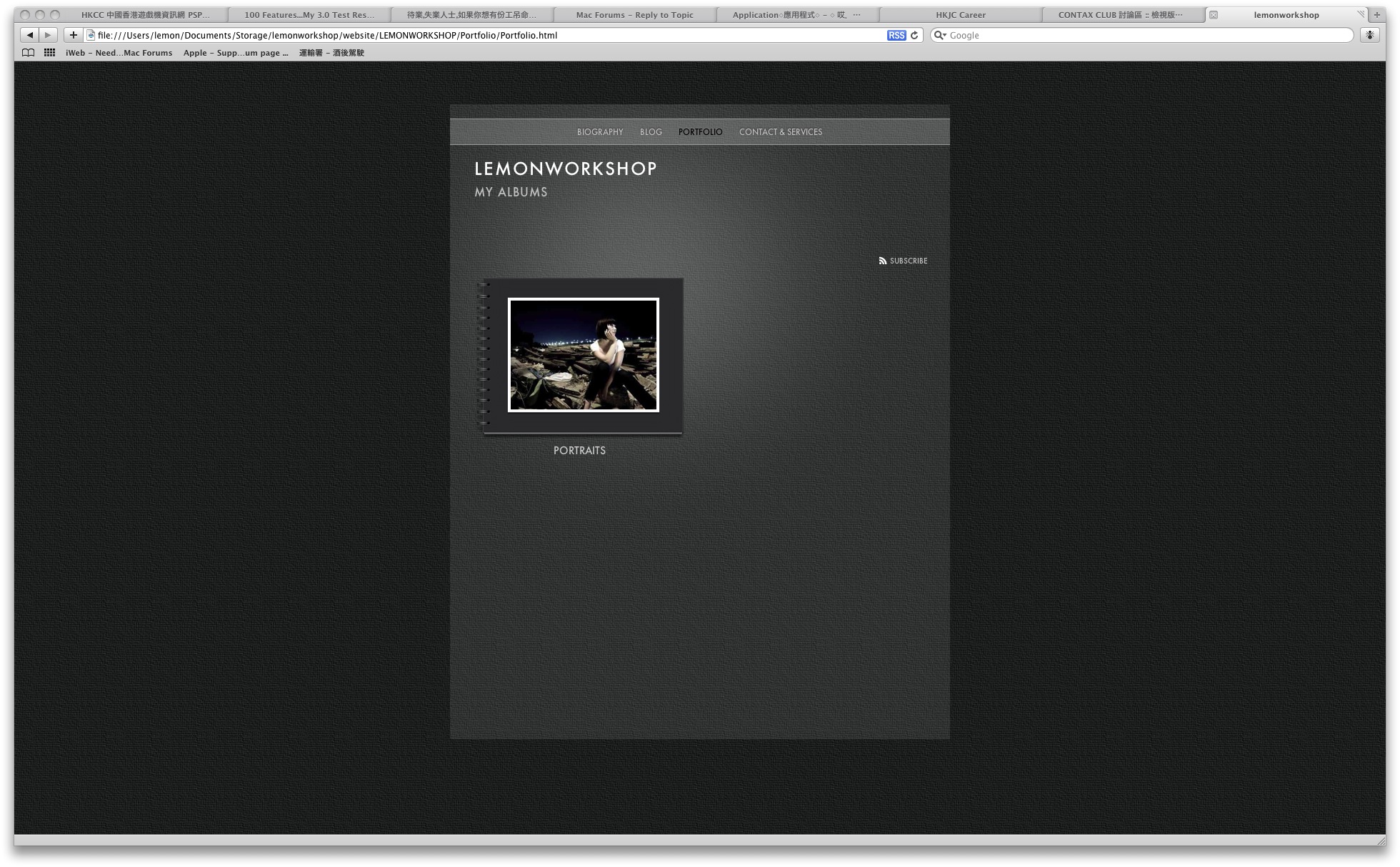Viewport: 1400px width, 867px height.
Task: Switch to Mac Forums Reply to Topic tab
Action: 634,15
